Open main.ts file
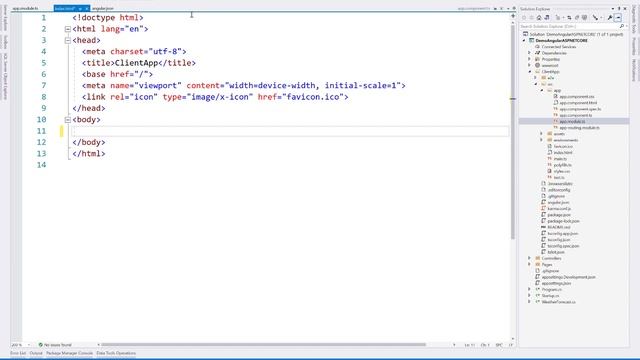The height and width of the screenshot is (360, 640). [560, 159]
